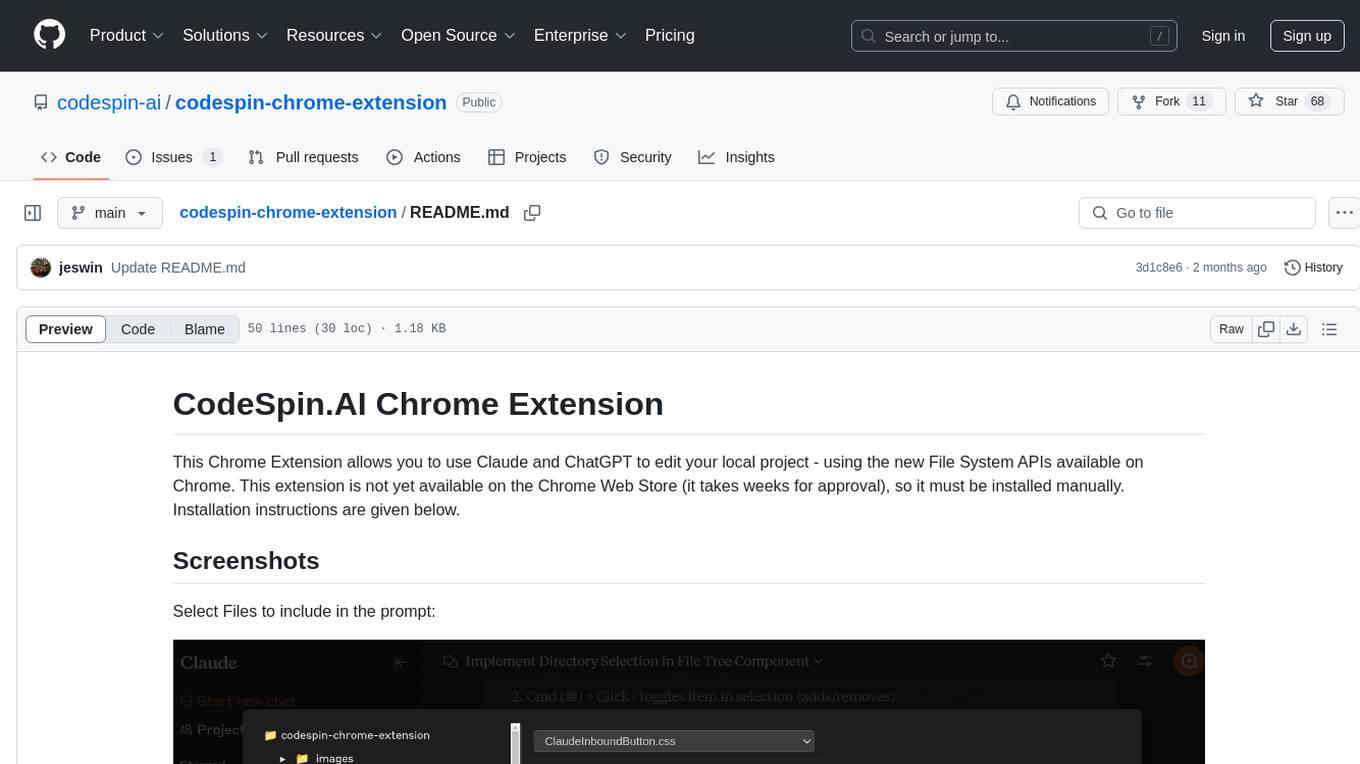Image resolution: width=1360 pixels, height=764 pixels.
Task: Click the Issues counter badge 1
Action: pos(212,157)
